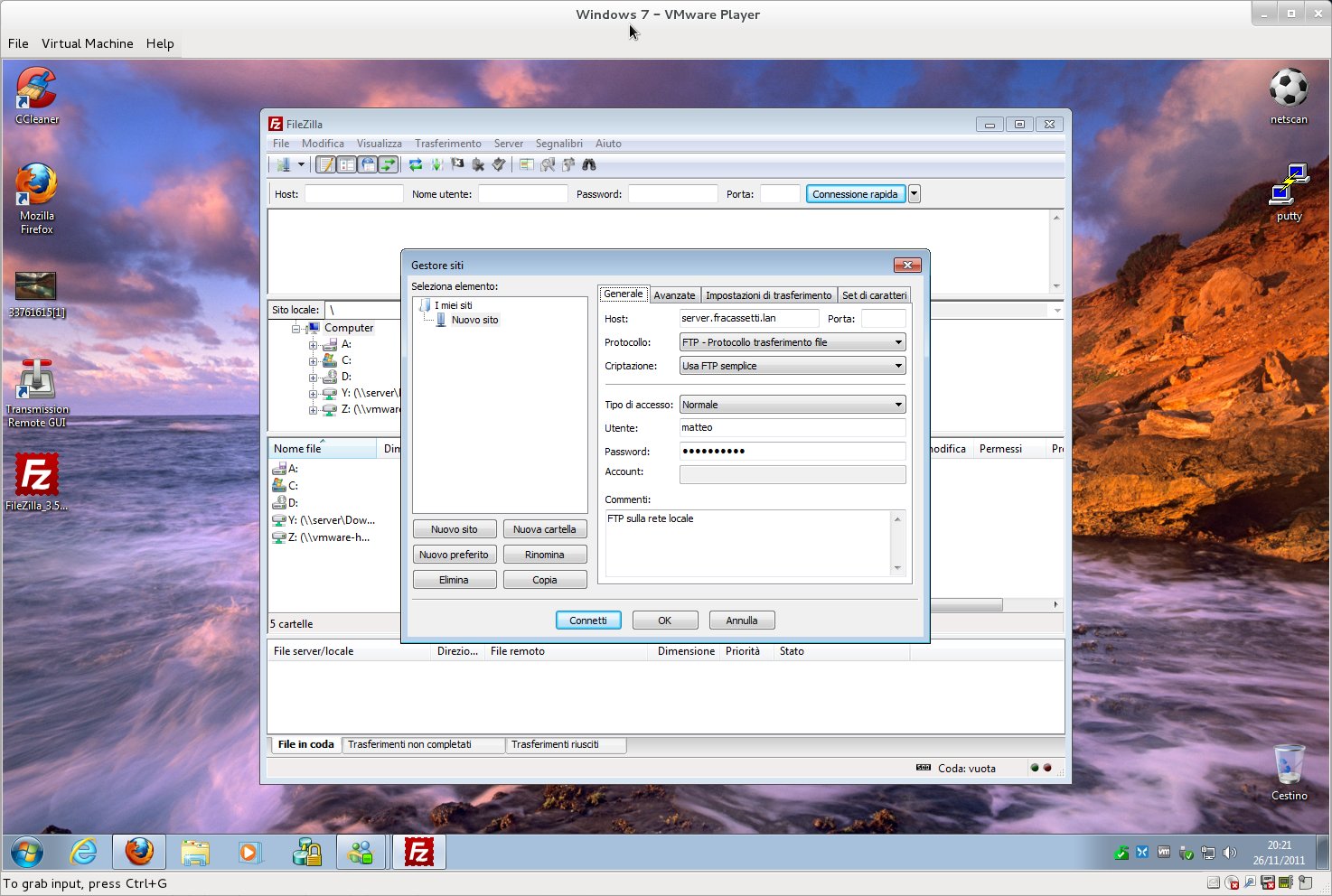This screenshot has height=896, width=1332.
Task: Select I miei siti folder
Action: [453, 305]
